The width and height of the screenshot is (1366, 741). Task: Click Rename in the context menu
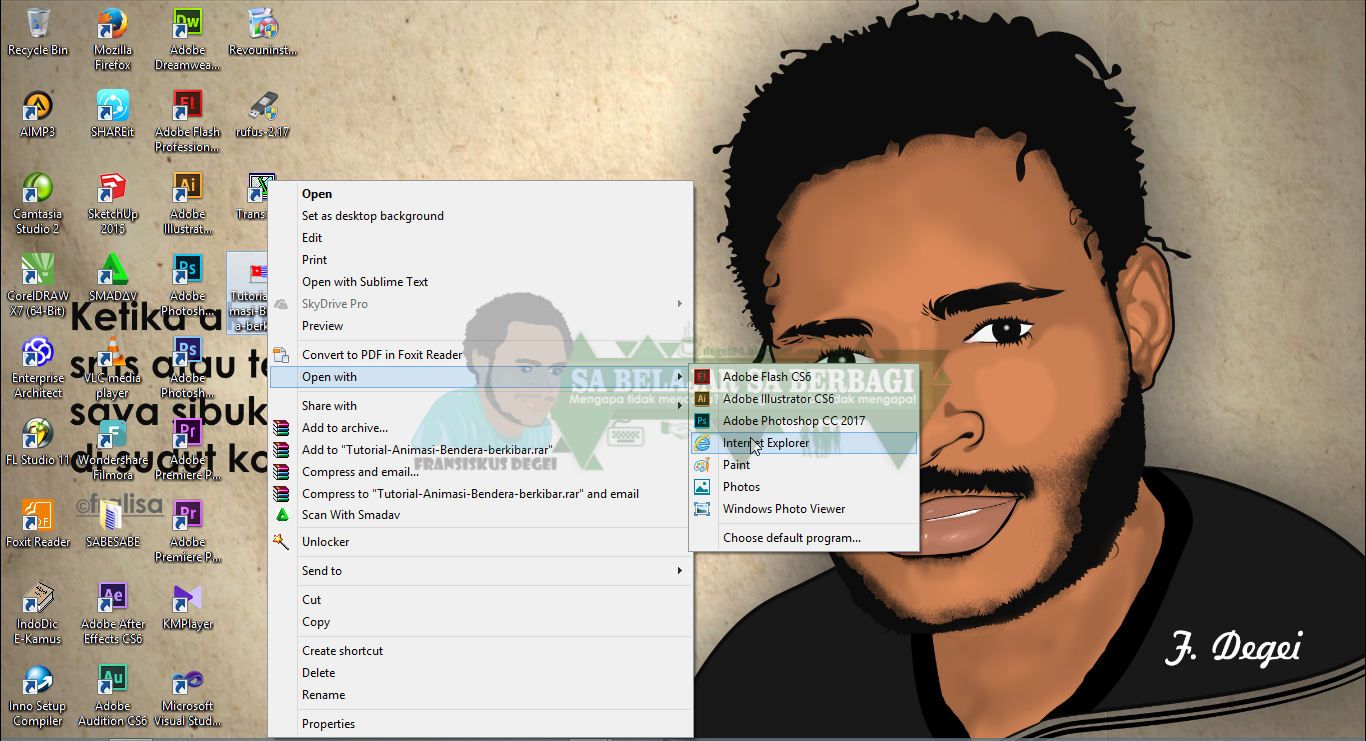pyautogui.click(x=480, y=695)
